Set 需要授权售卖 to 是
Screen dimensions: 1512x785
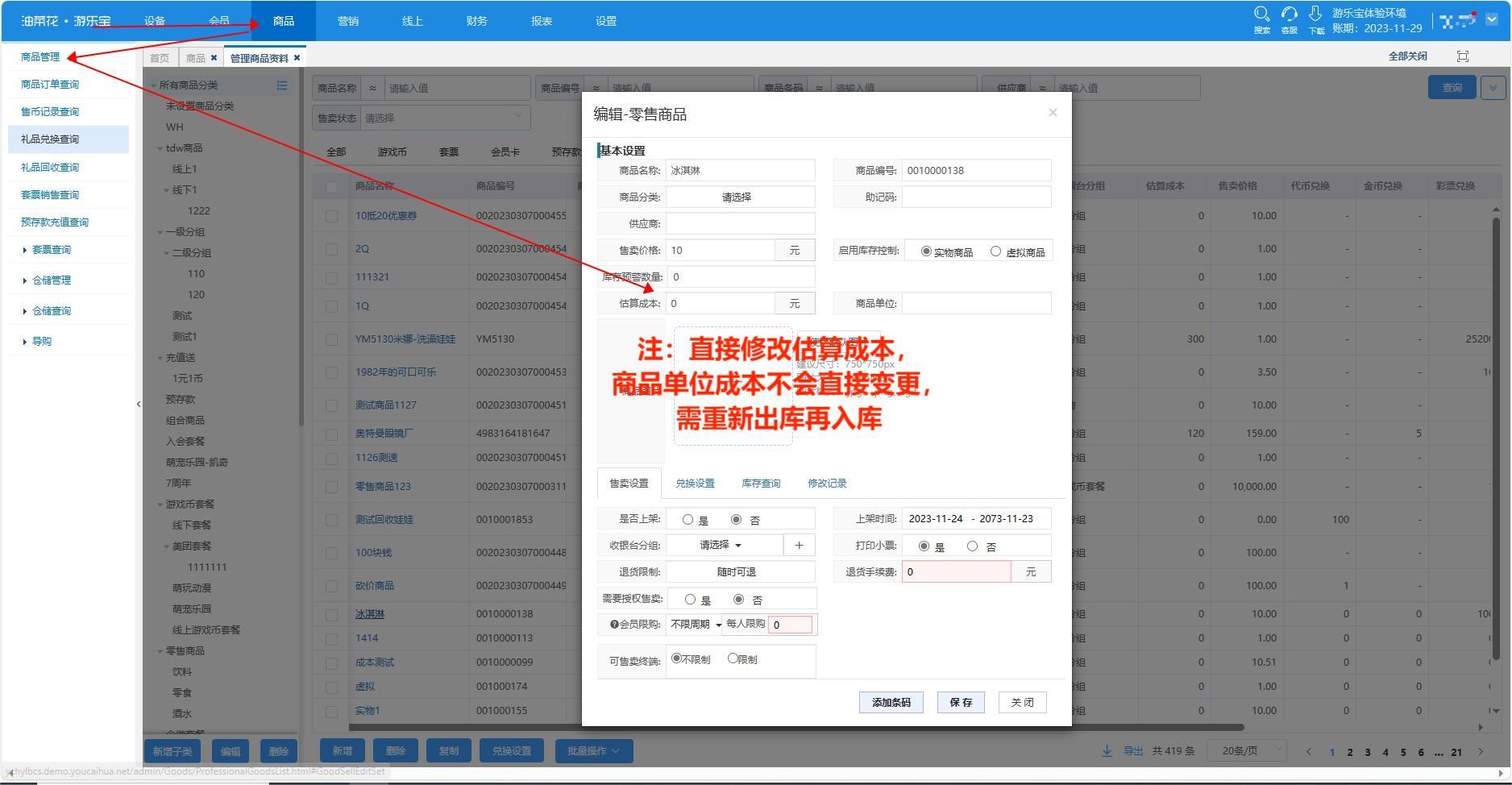690,600
